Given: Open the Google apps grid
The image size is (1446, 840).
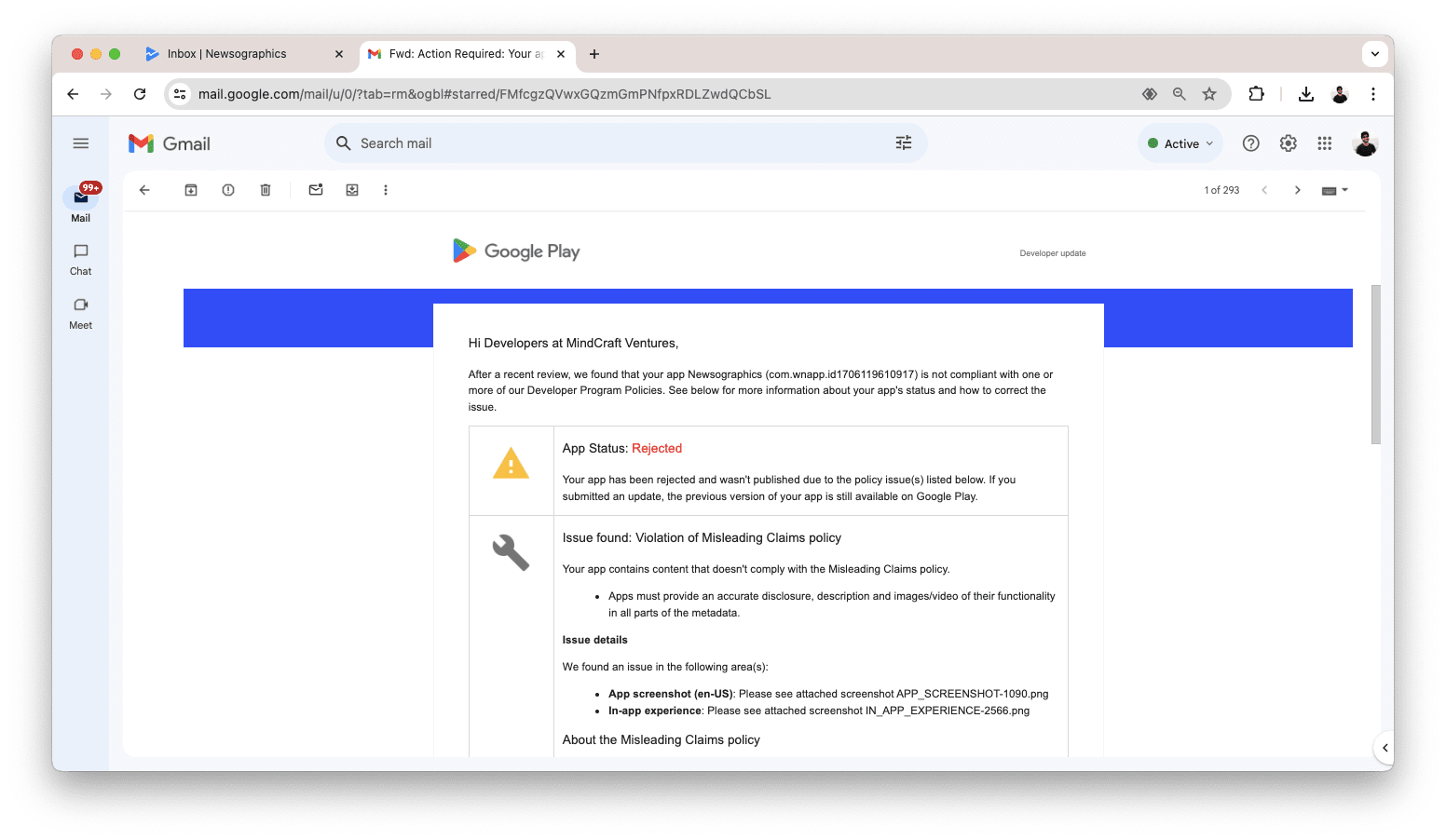Looking at the screenshot, I should coord(1324,143).
